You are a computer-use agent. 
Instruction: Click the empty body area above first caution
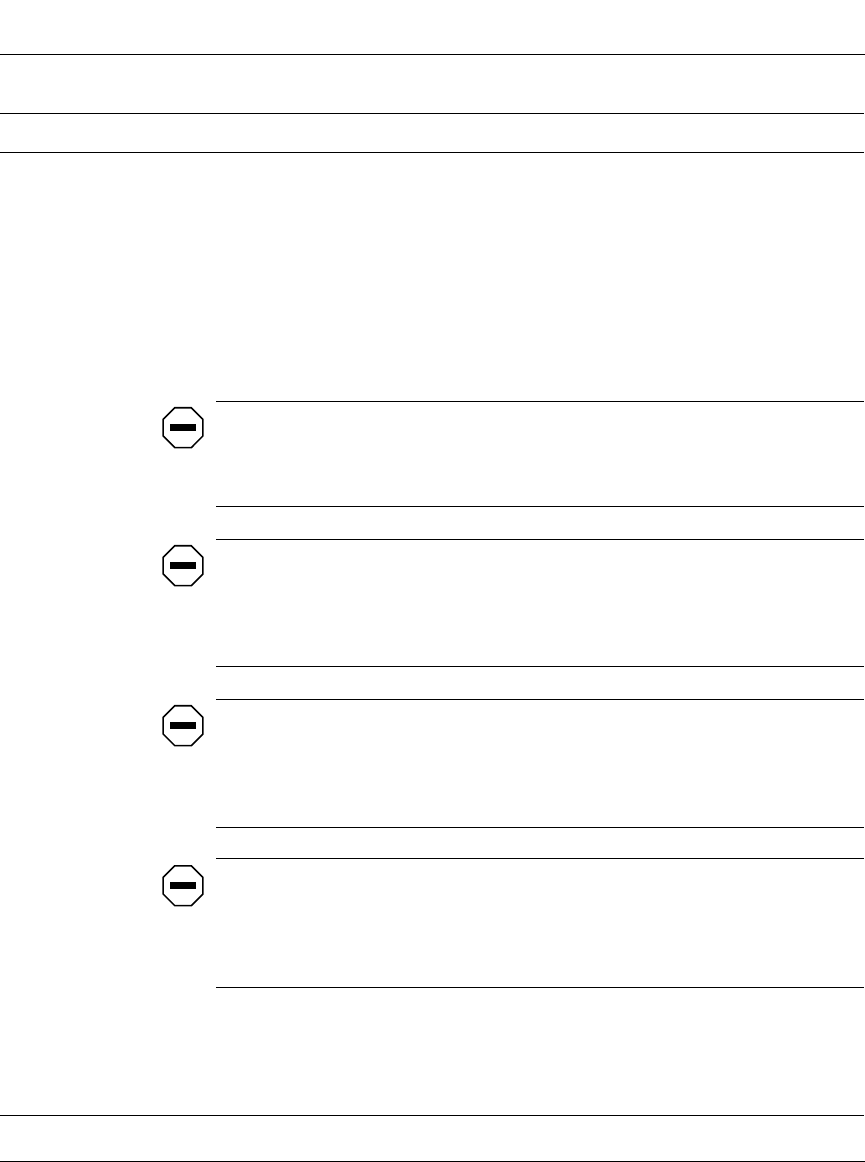pos(432,275)
